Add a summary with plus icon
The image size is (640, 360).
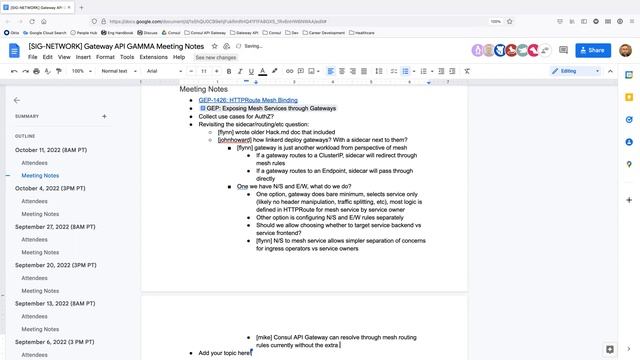point(104,116)
